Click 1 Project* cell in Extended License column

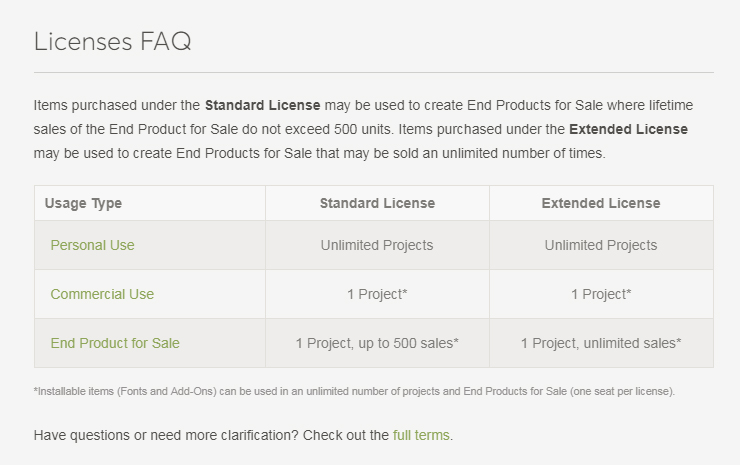click(601, 294)
